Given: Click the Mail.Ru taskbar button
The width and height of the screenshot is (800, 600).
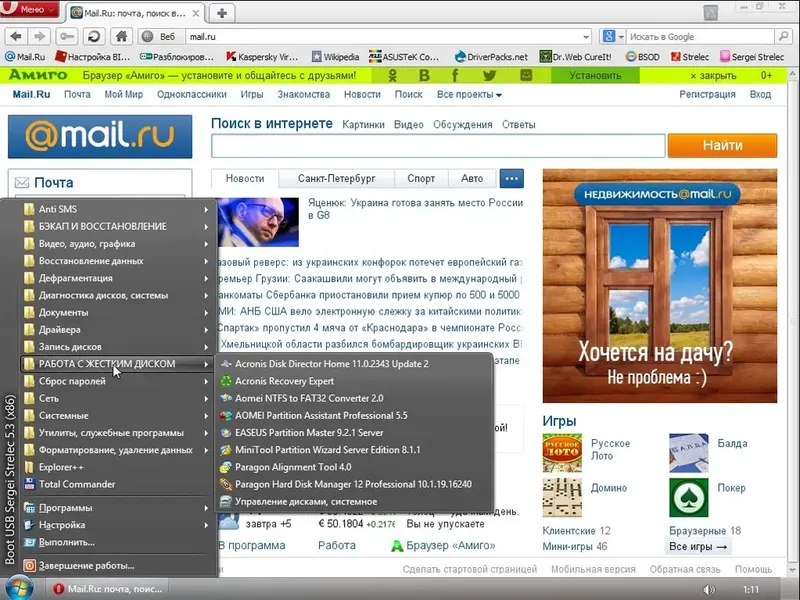Looking at the screenshot, I should coord(109,589).
